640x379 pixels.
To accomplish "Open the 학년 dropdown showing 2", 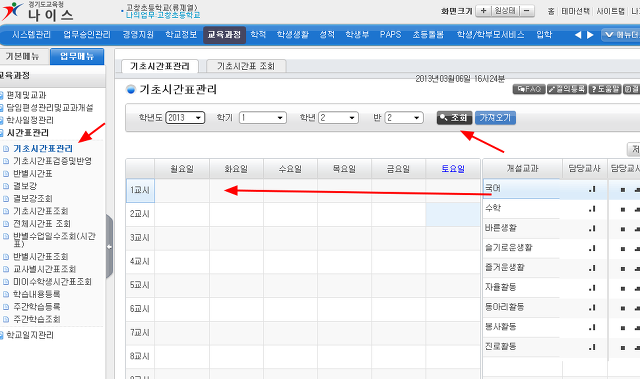I will [x=338, y=118].
